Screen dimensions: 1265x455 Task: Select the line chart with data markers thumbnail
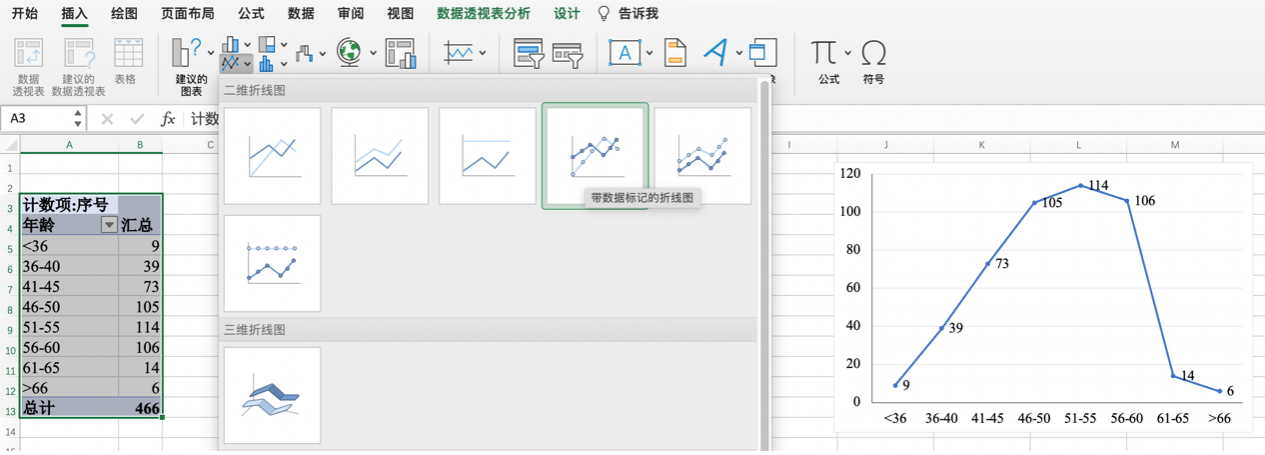click(595, 155)
